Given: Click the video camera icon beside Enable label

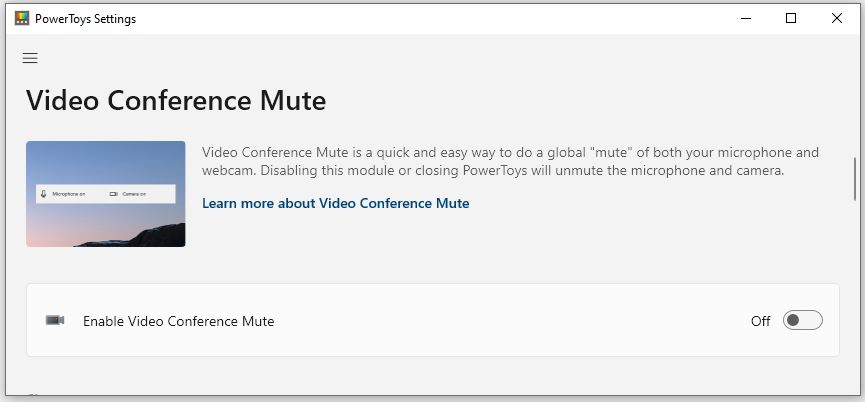Looking at the screenshot, I should [55, 320].
